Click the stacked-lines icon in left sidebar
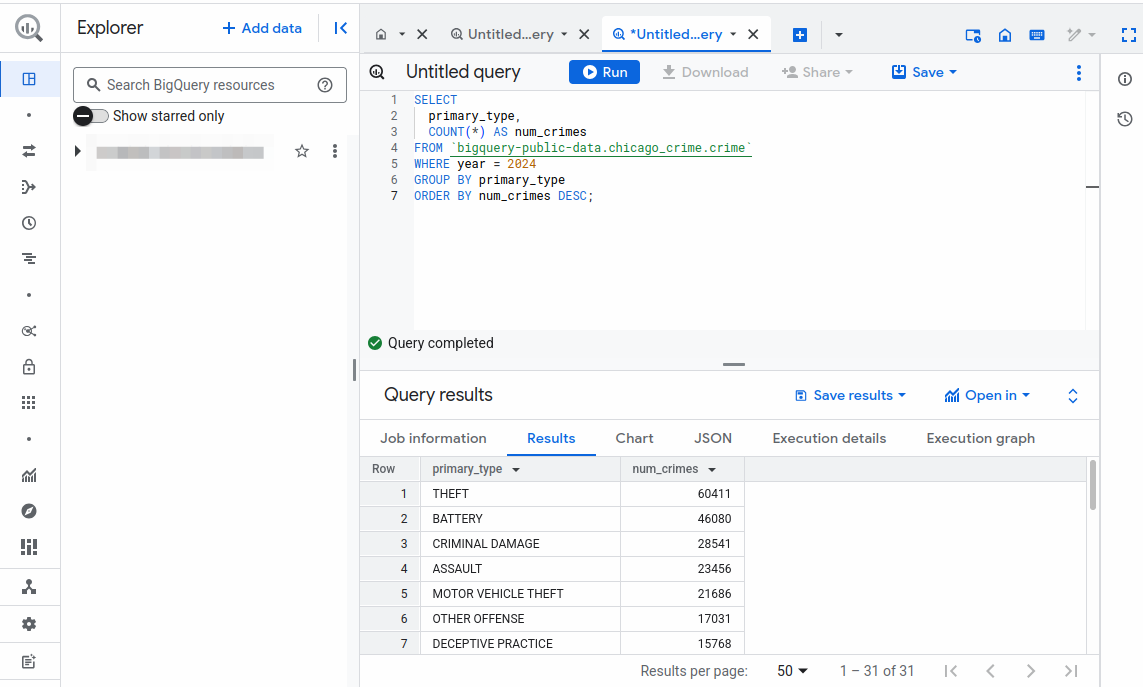Screen dimensions: 1143x687 click(x=29, y=259)
